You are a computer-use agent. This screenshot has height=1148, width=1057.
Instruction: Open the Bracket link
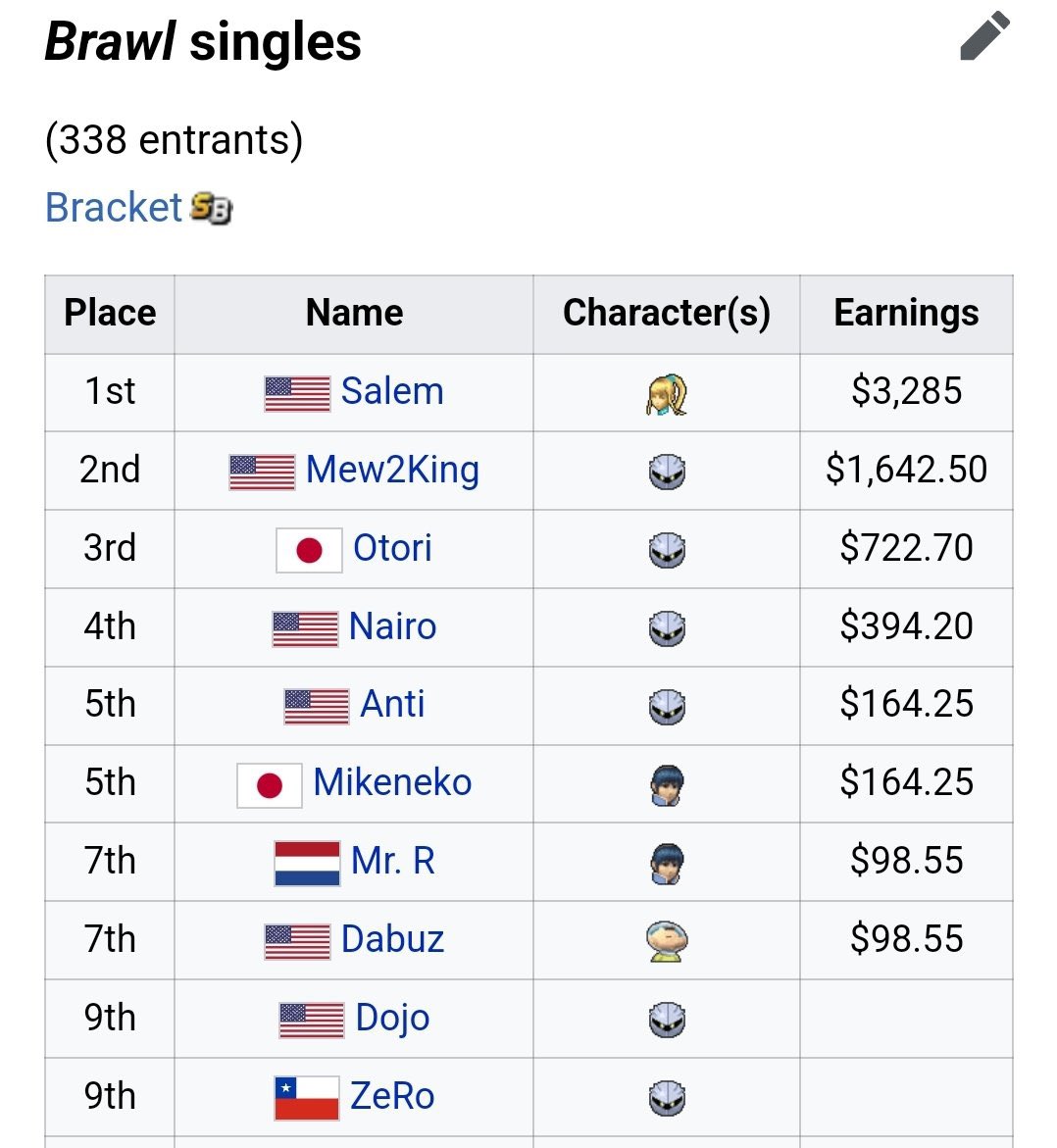114,207
